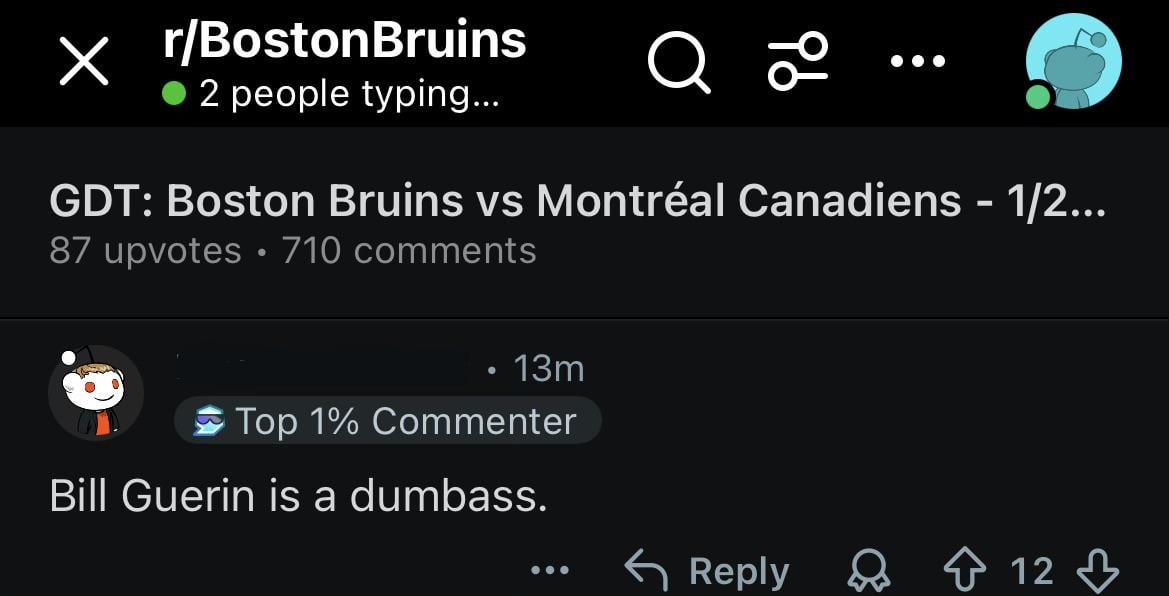Select the 13m comment timestamp
Viewport: 1169px width, 596px height.
coord(548,368)
